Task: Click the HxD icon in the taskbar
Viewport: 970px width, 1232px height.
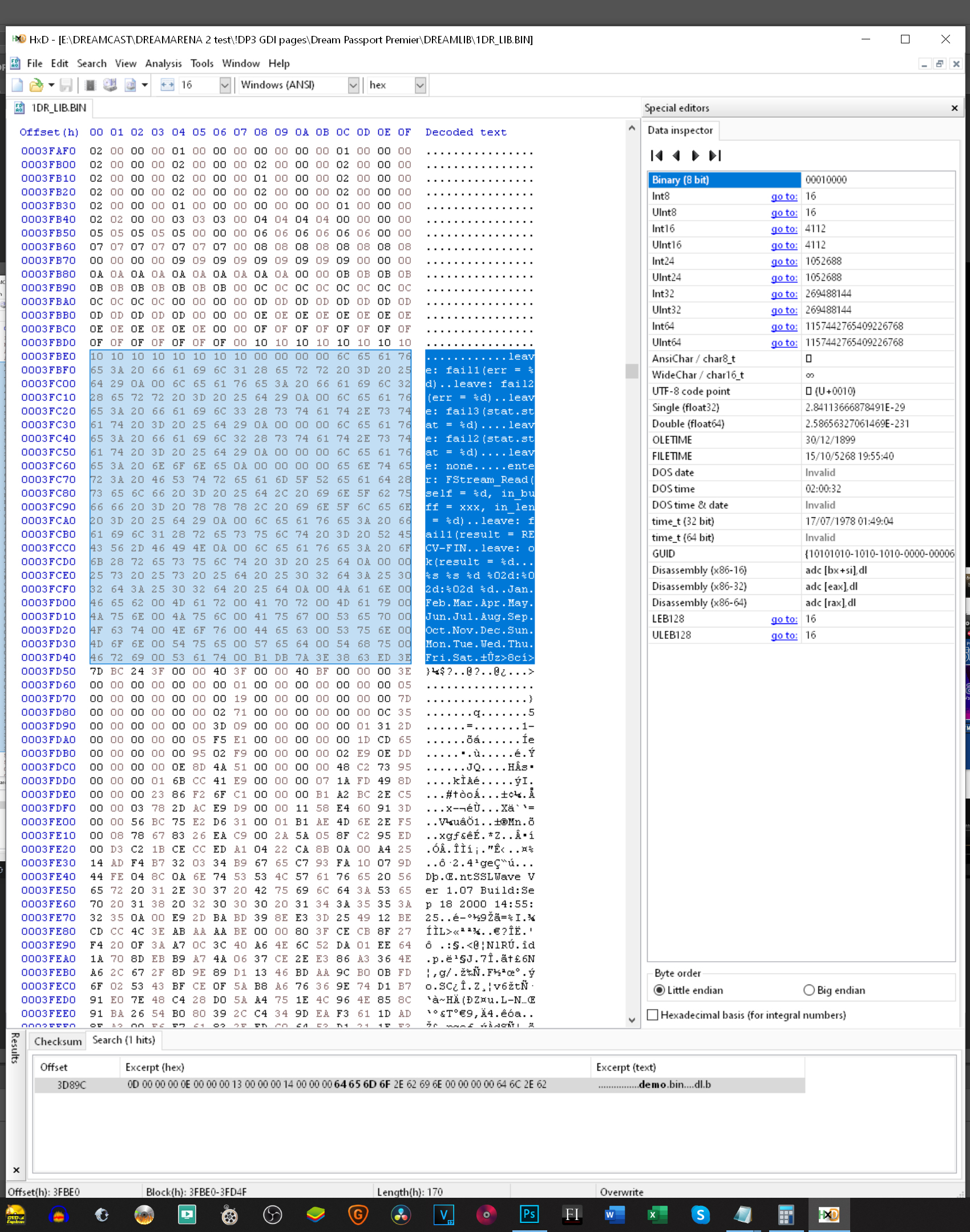Action: (x=828, y=1214)
